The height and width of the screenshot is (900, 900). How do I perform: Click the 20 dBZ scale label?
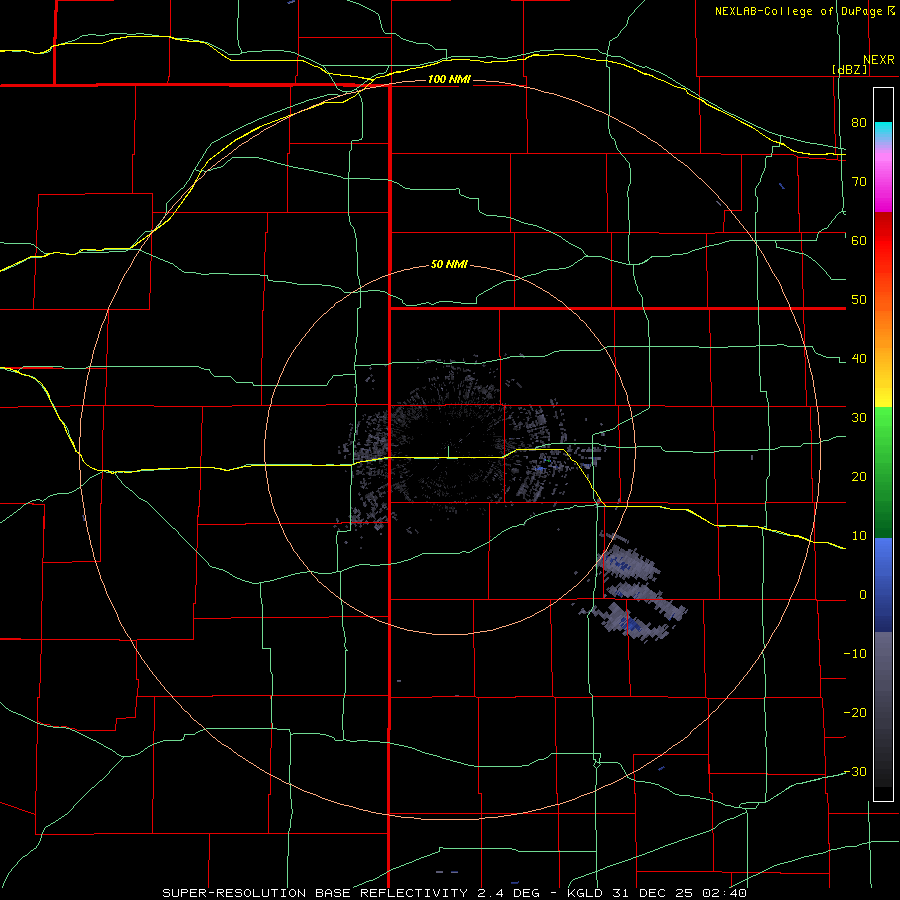(x=859, y=477)
